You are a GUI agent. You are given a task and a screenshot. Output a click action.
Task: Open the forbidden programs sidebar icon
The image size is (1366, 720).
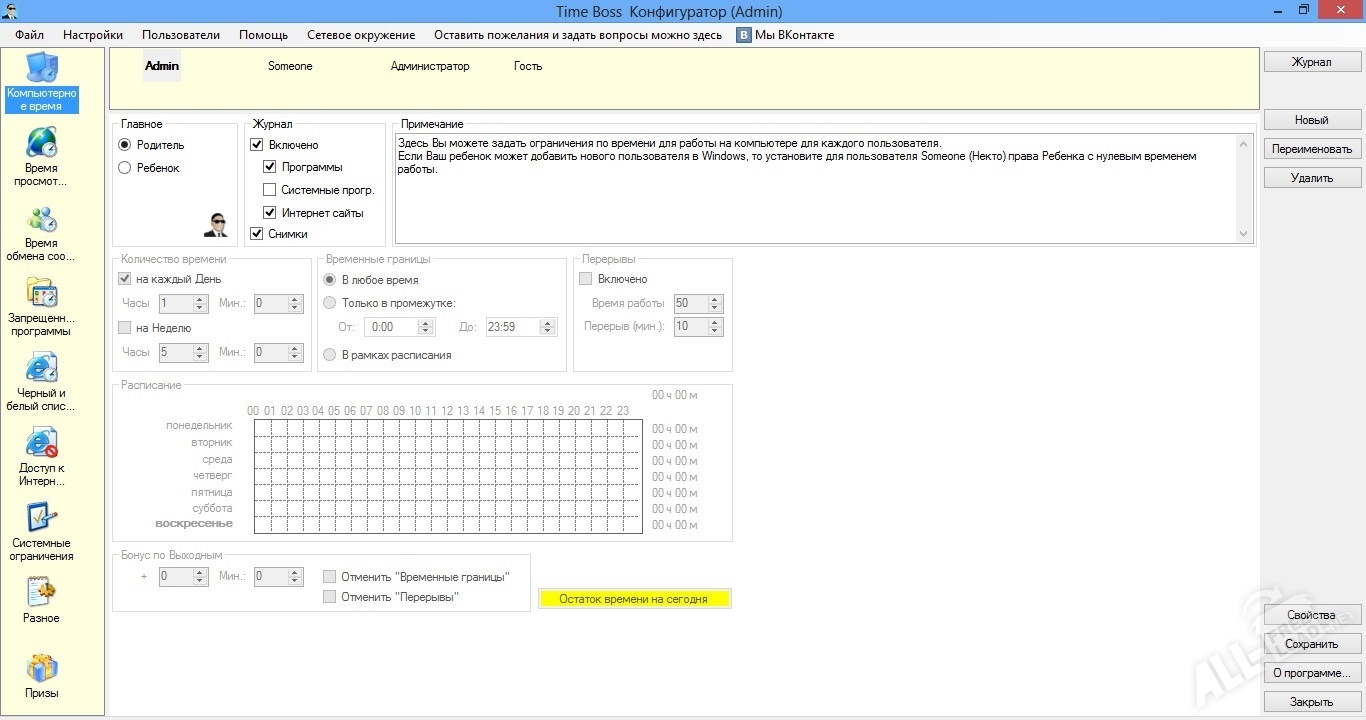(x=41, y=293)
